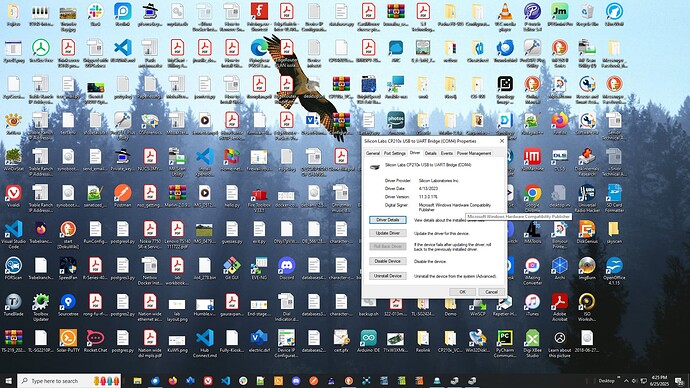Open the skyscan folder on desktop
The image size is (690, 388).
click(614, 232)
